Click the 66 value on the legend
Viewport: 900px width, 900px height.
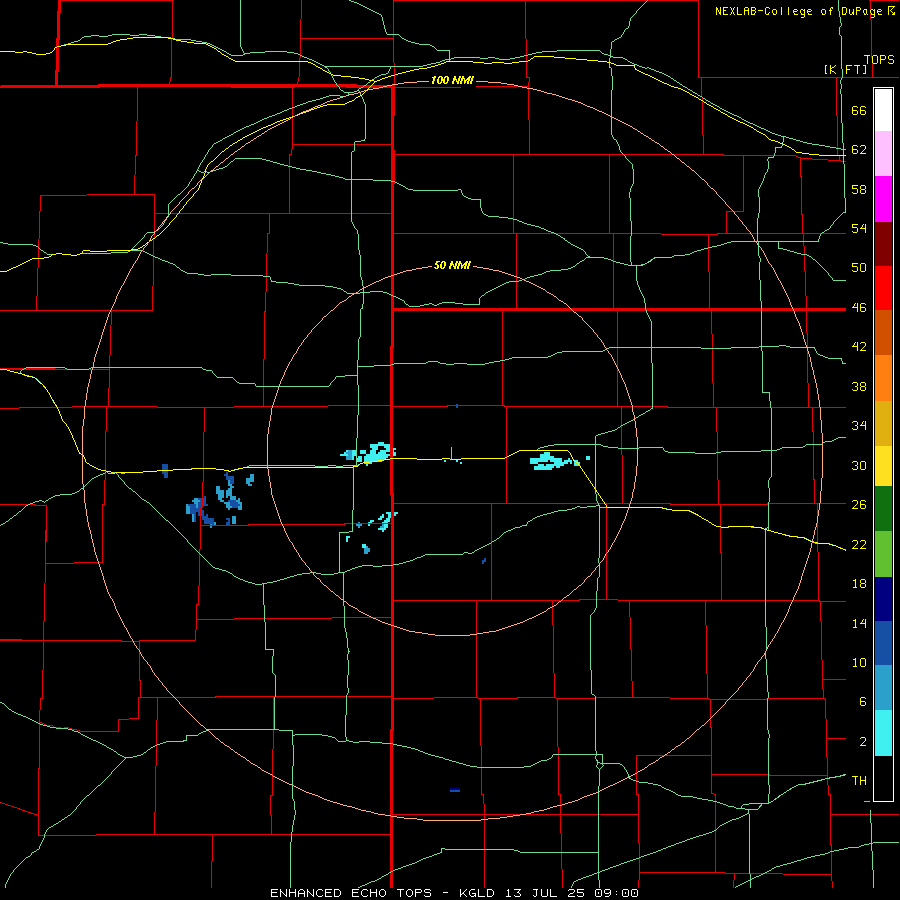[859, 111]
